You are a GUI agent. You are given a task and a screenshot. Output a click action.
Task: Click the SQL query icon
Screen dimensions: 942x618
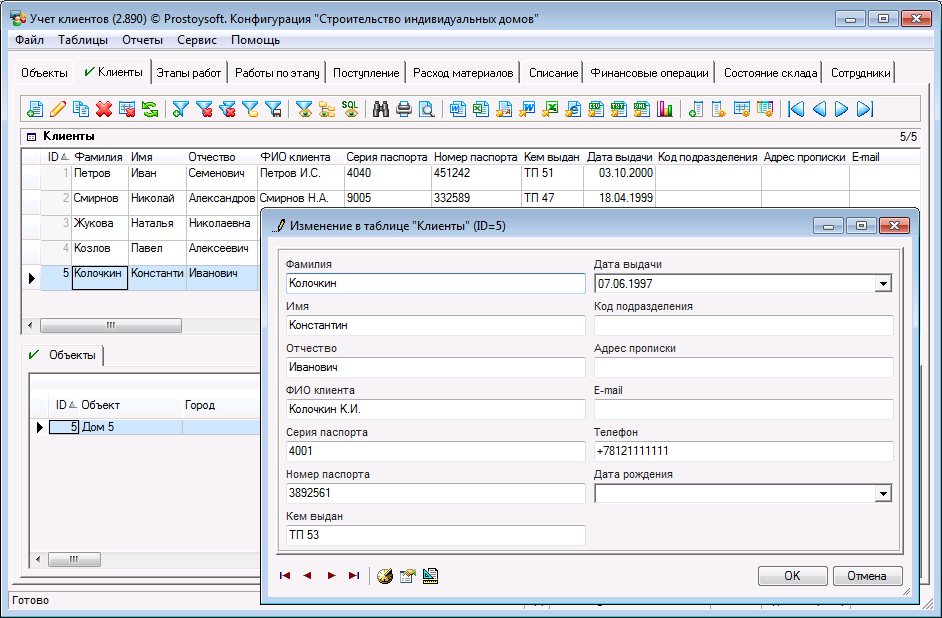point(350,109)
